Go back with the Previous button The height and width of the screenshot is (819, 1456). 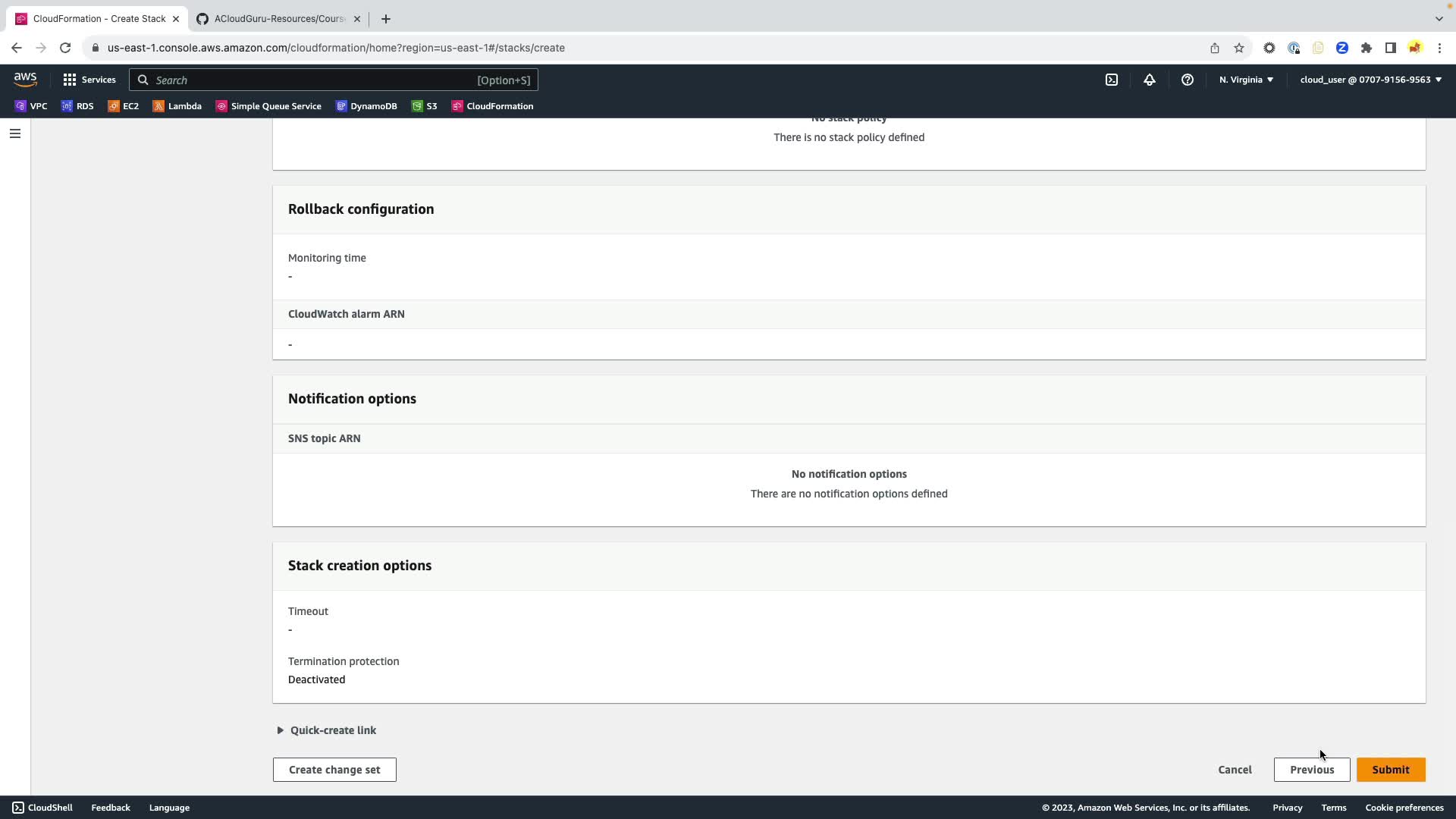click(x=1311, y=770)
